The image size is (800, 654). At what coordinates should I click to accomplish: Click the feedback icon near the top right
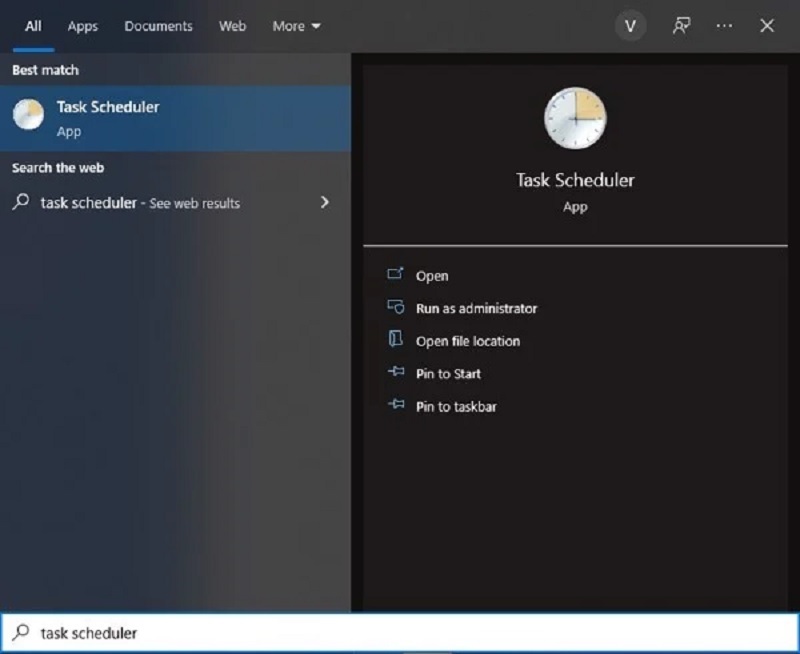coord(681,25)
